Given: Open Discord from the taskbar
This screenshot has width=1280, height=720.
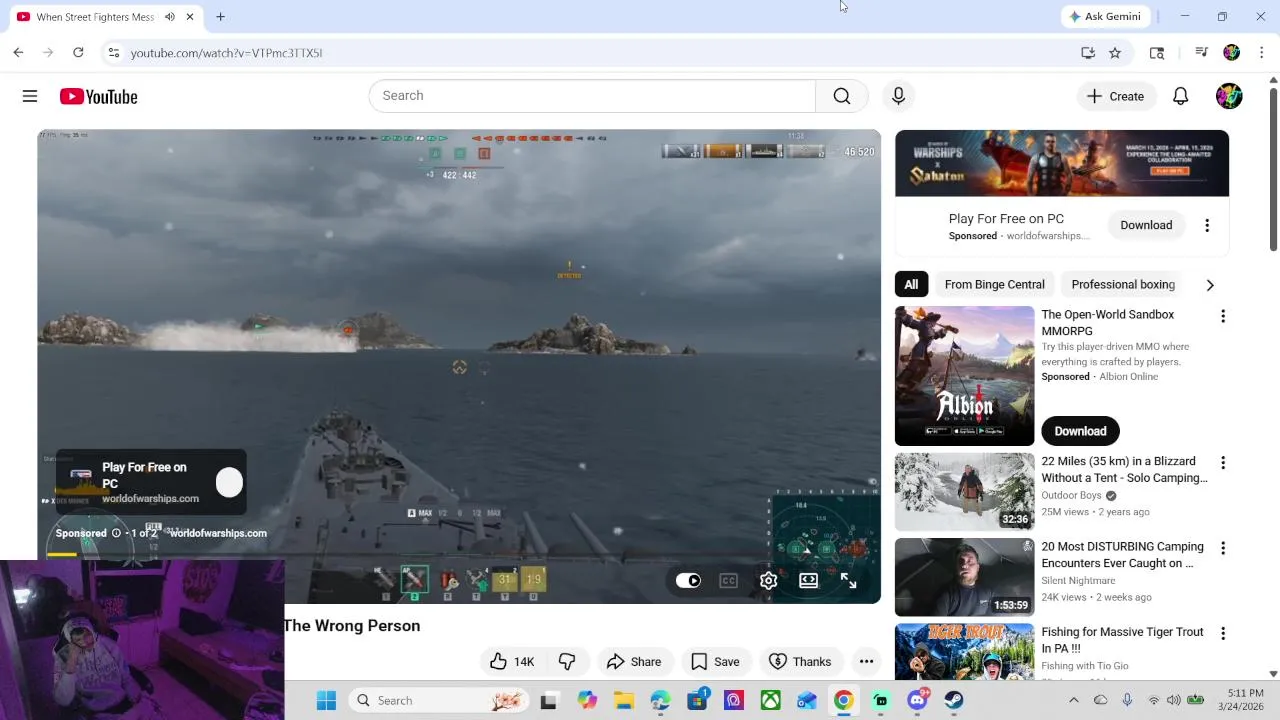Looking at the screenshot, I should 917,700.
